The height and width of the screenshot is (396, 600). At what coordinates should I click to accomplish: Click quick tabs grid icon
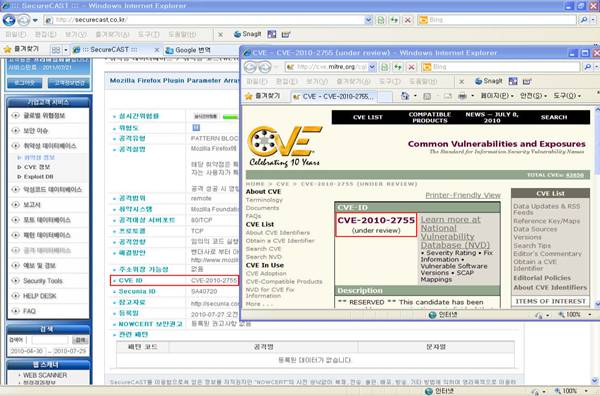[56, 50]
